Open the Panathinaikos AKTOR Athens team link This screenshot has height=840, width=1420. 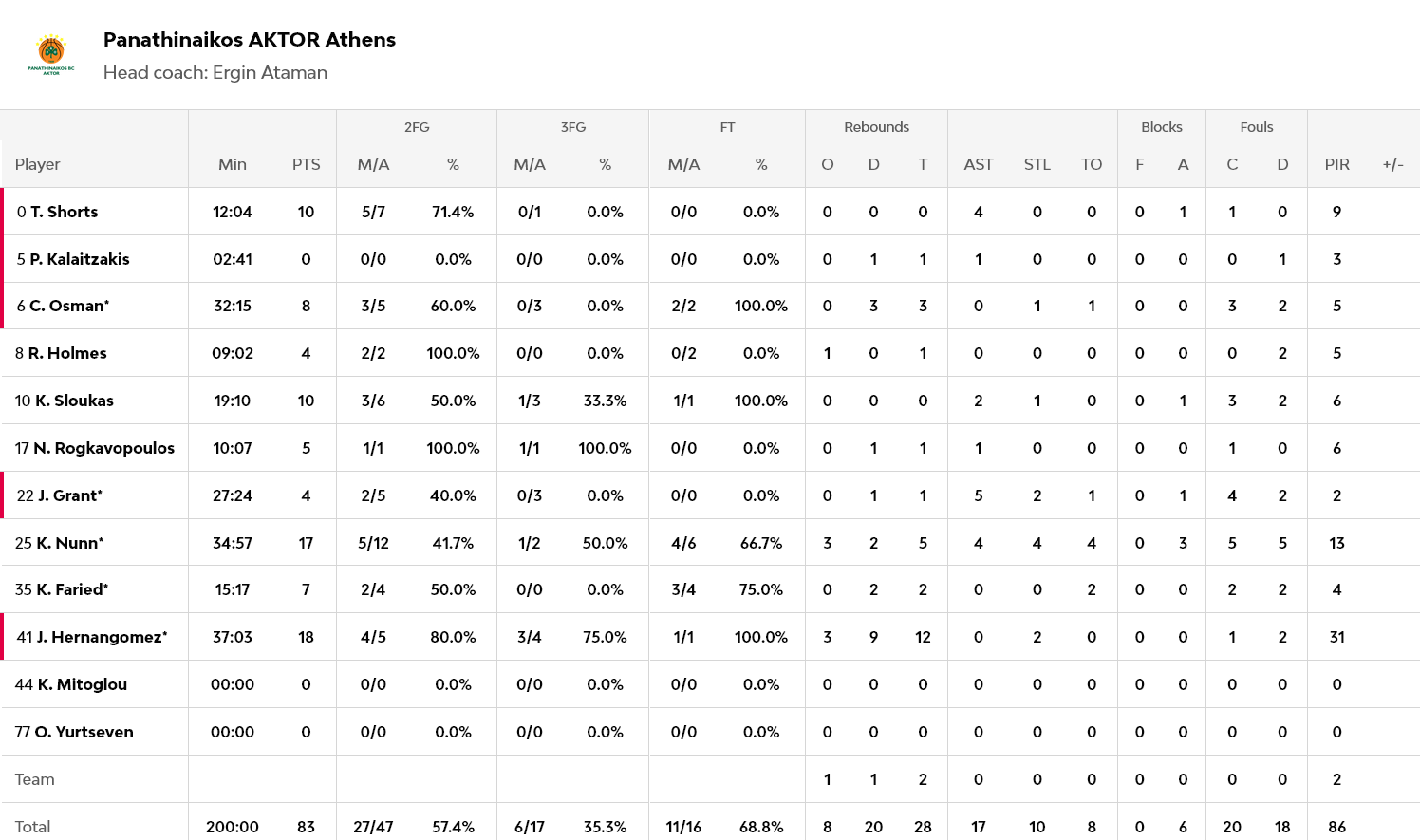(x=249, y=40)
